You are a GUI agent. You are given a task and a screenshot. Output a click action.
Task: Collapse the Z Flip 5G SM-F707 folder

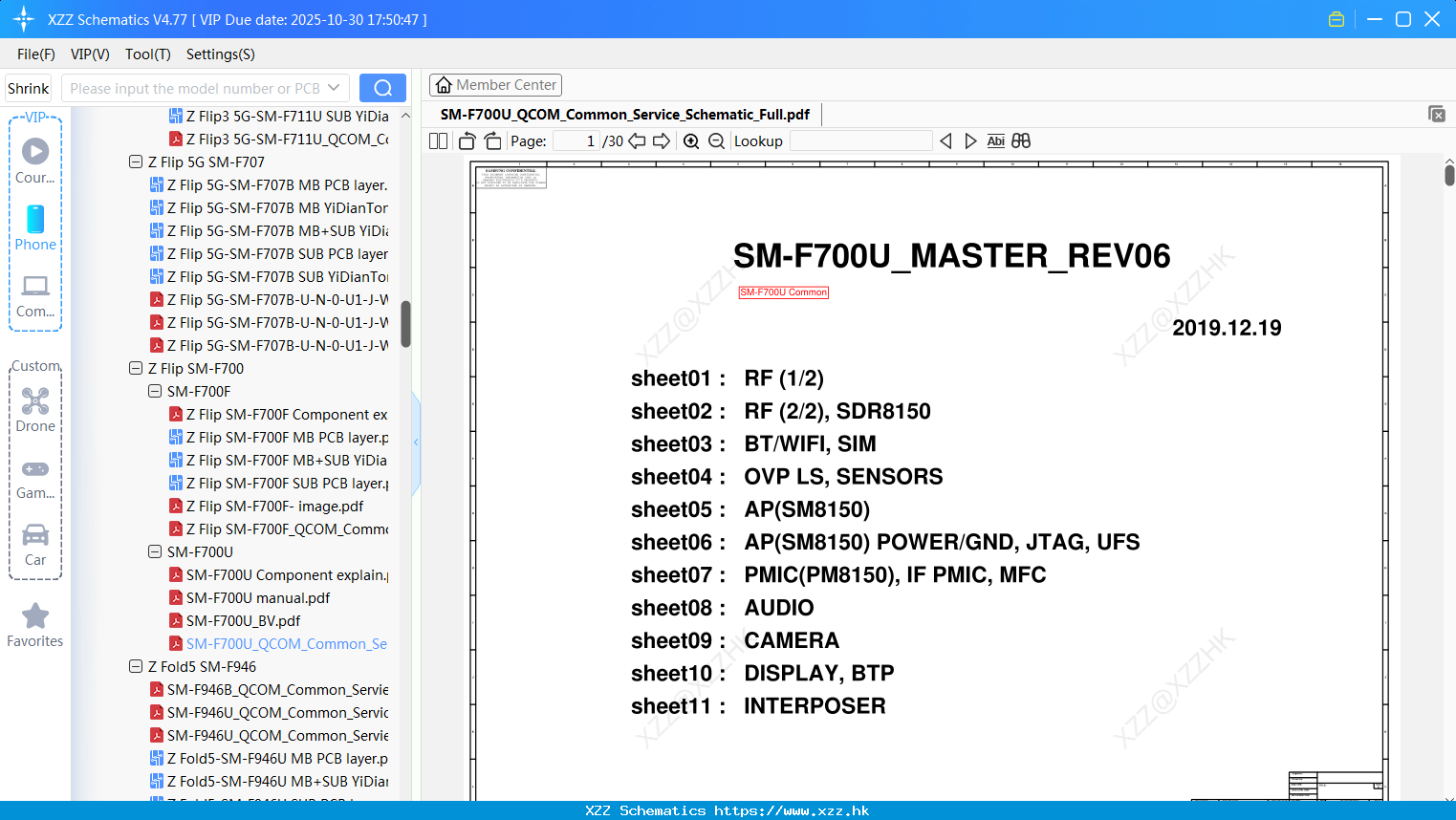[136, 162]
